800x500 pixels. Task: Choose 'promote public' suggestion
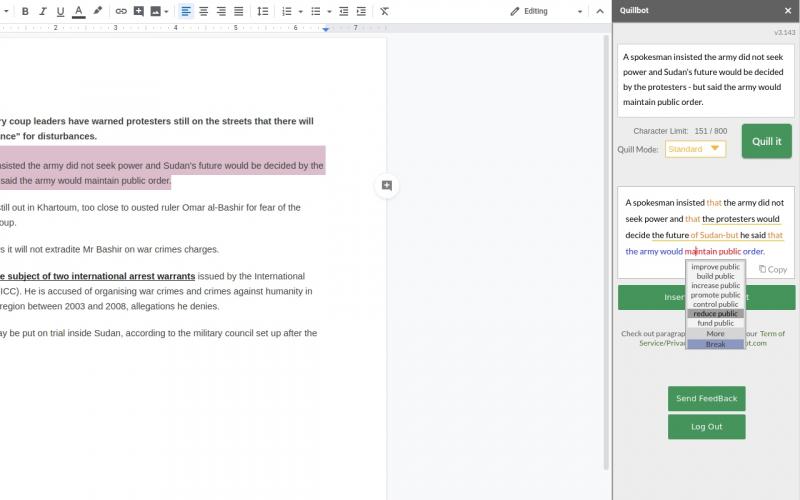click(x=715, y=295)
